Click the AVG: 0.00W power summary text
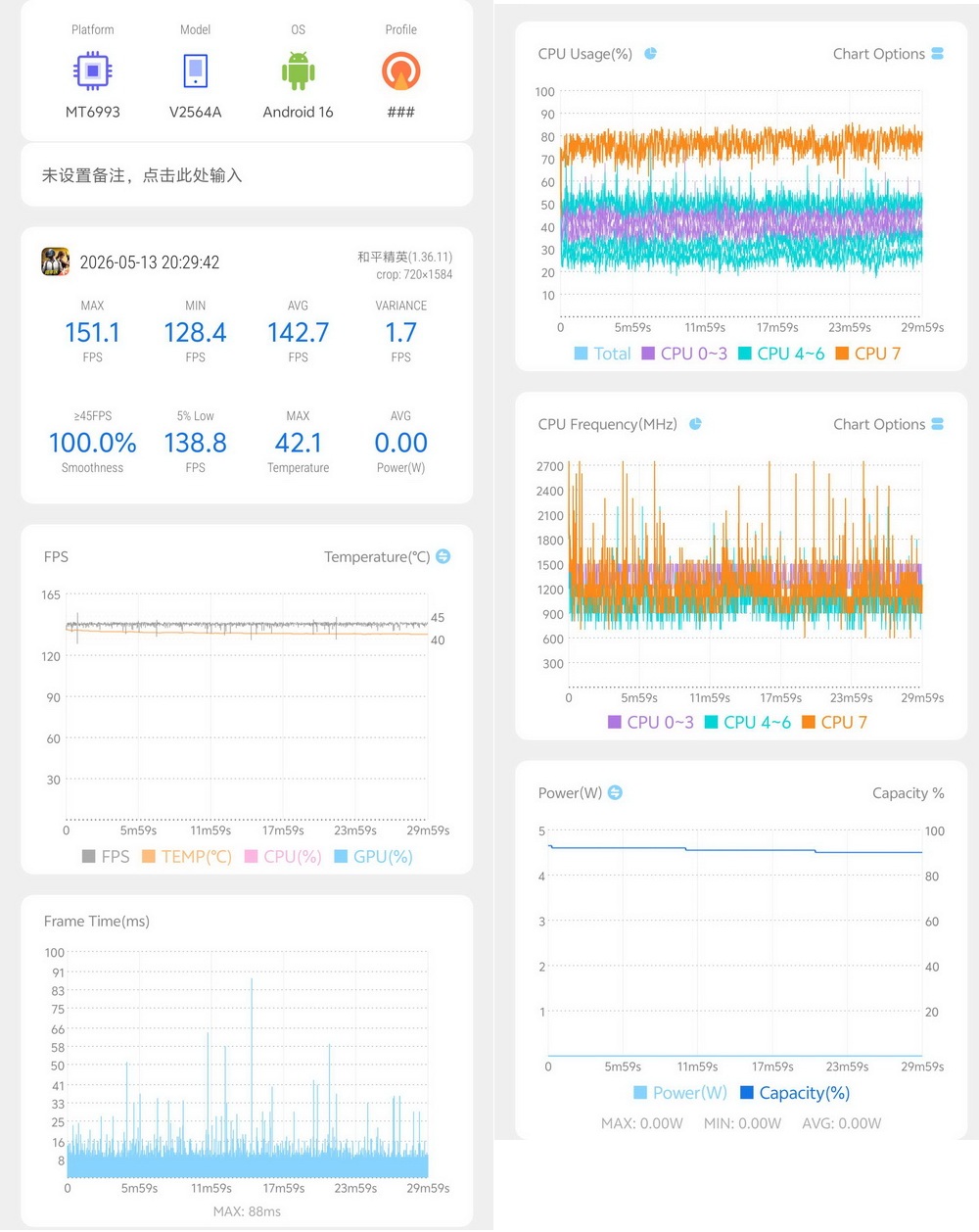 [842, 1123]
